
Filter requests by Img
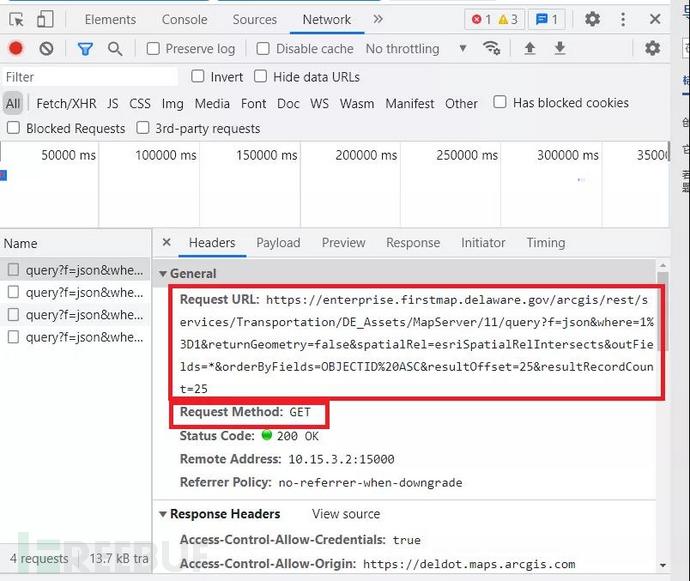click(x=172, y=103)
